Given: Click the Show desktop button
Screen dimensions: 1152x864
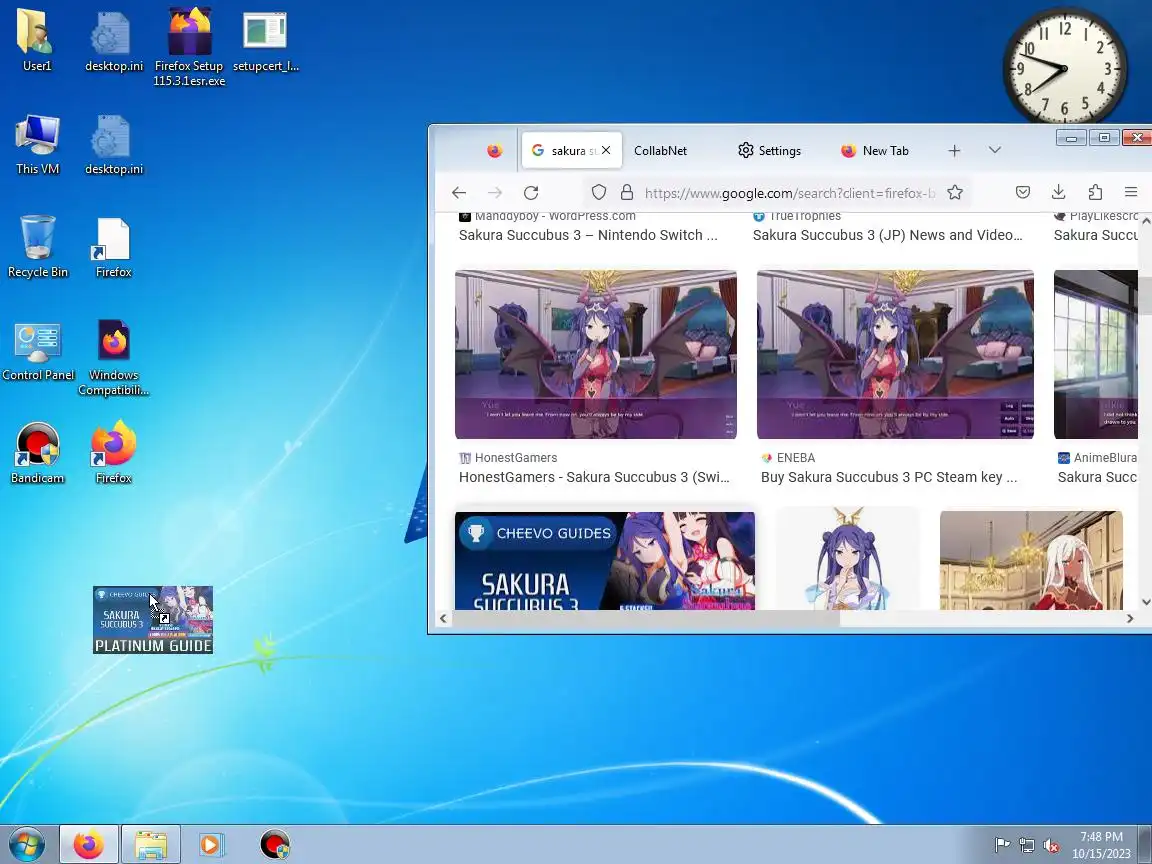Looking at the screenshot, I should [1145, 844].
